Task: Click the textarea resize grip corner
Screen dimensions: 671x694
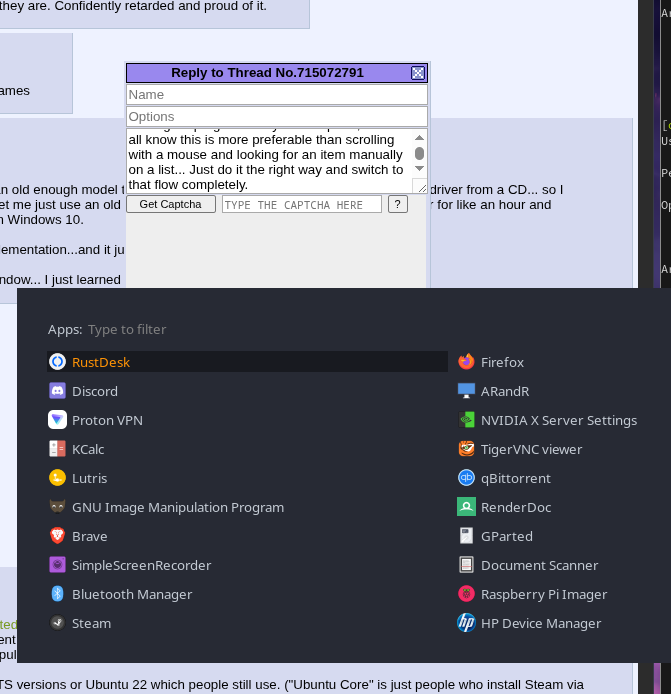Action: [421, 188]
